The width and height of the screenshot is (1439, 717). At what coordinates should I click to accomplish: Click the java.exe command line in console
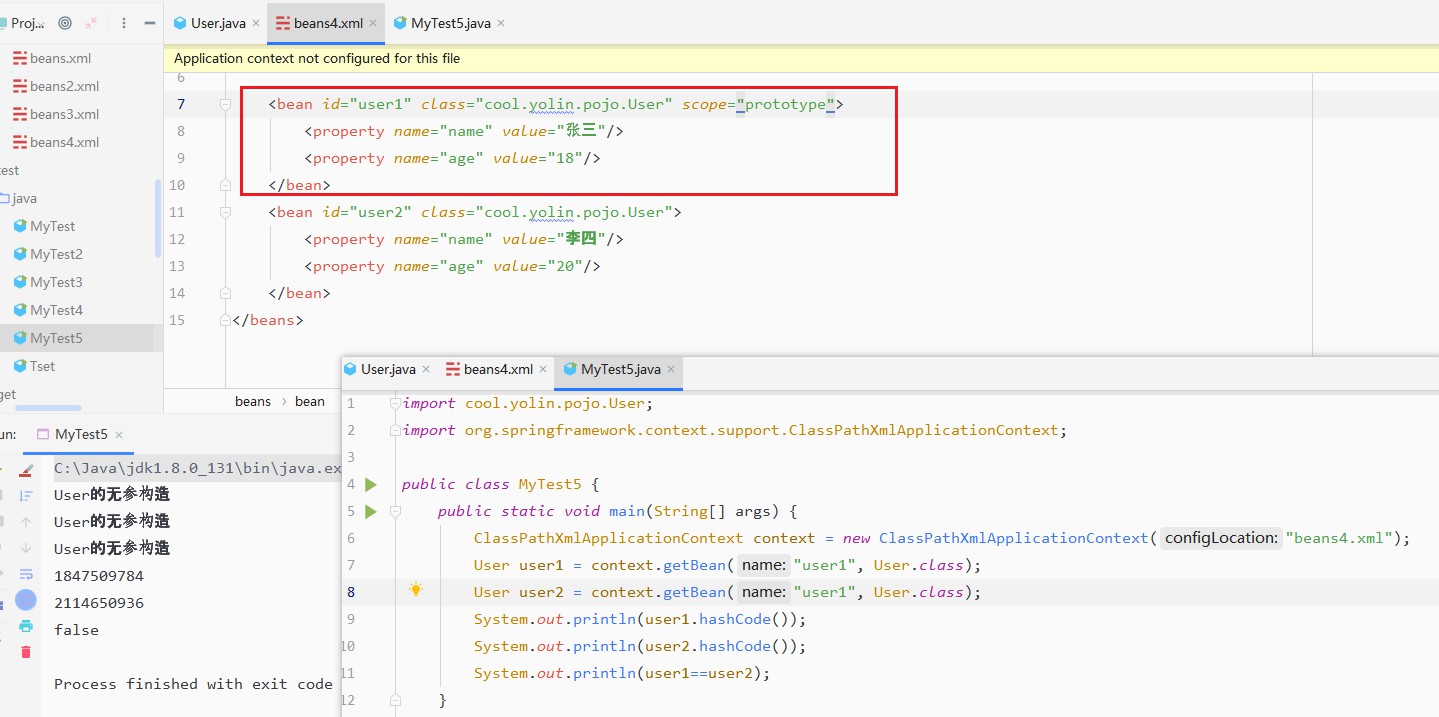pyautogui.click(x=198, y=467)
